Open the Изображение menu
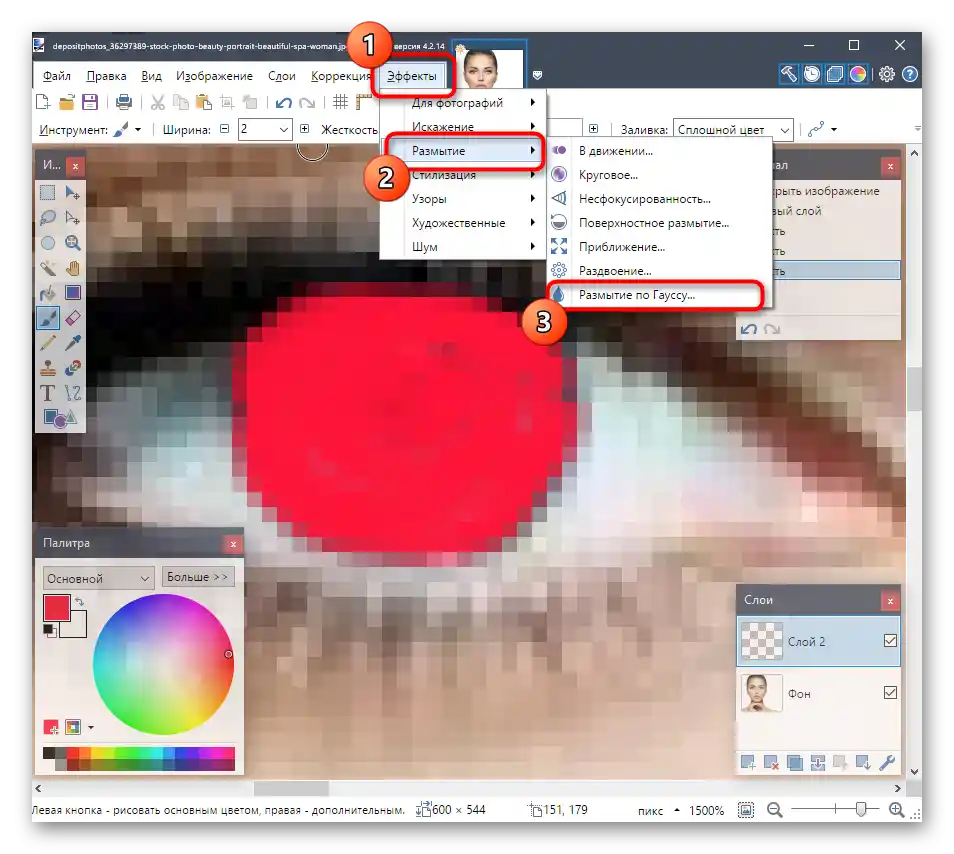This screenshot has width=954, height=854. 214,76
